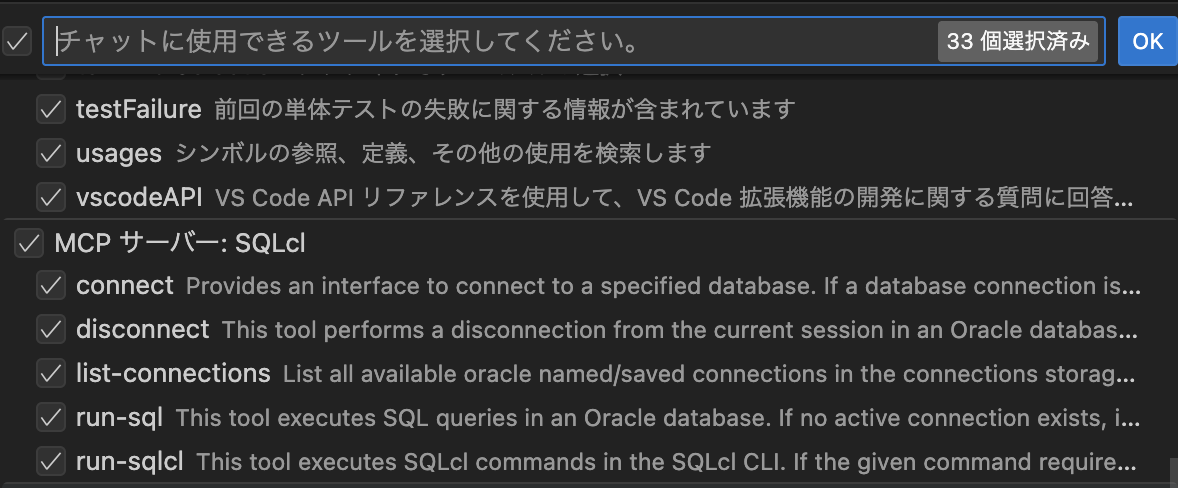Uncheck the testFailure tool checkbox
The image size is (1178, 488).
(49, 109)
